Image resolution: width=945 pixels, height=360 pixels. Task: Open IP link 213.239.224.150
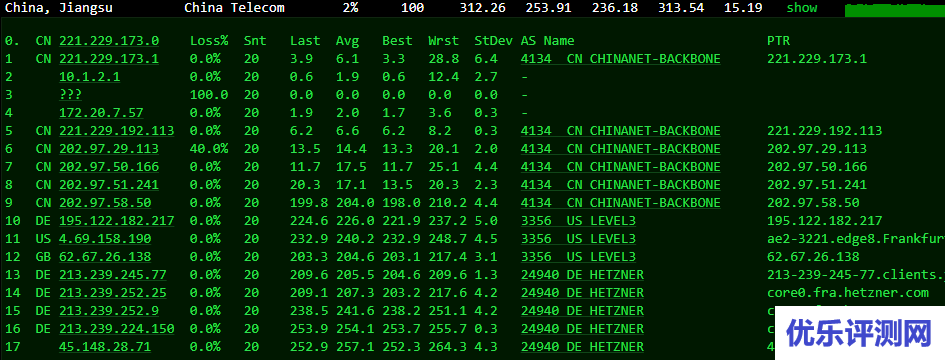[117, 329]
